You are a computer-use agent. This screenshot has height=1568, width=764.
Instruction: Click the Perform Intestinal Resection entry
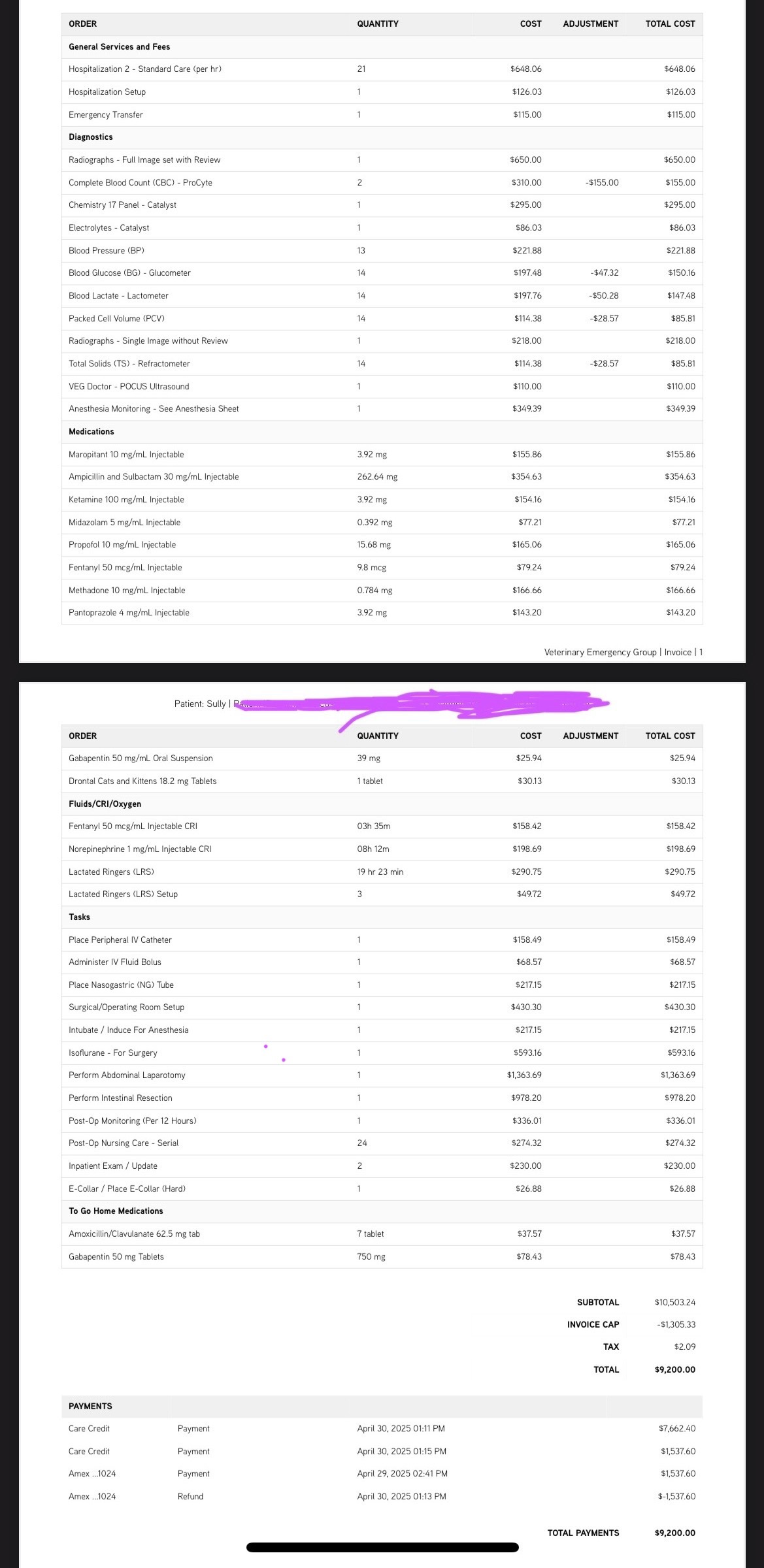click(120, 1098)
